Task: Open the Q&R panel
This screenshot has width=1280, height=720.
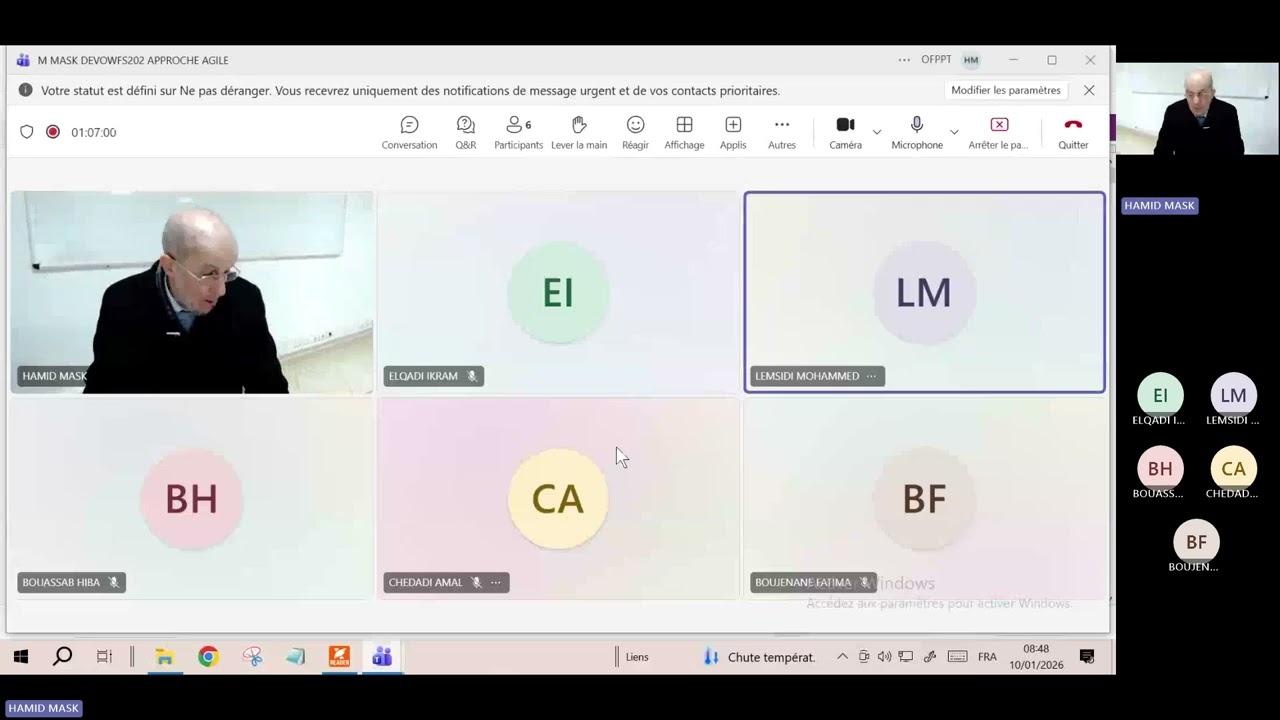Action: point(466,132)
